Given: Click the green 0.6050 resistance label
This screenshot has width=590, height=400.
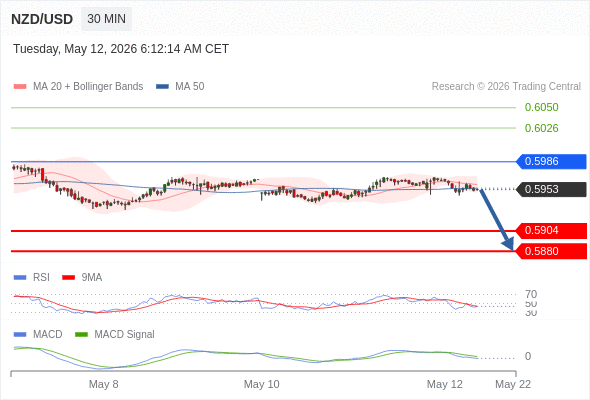Looking at the screenshot, I should tap(541, 107).
